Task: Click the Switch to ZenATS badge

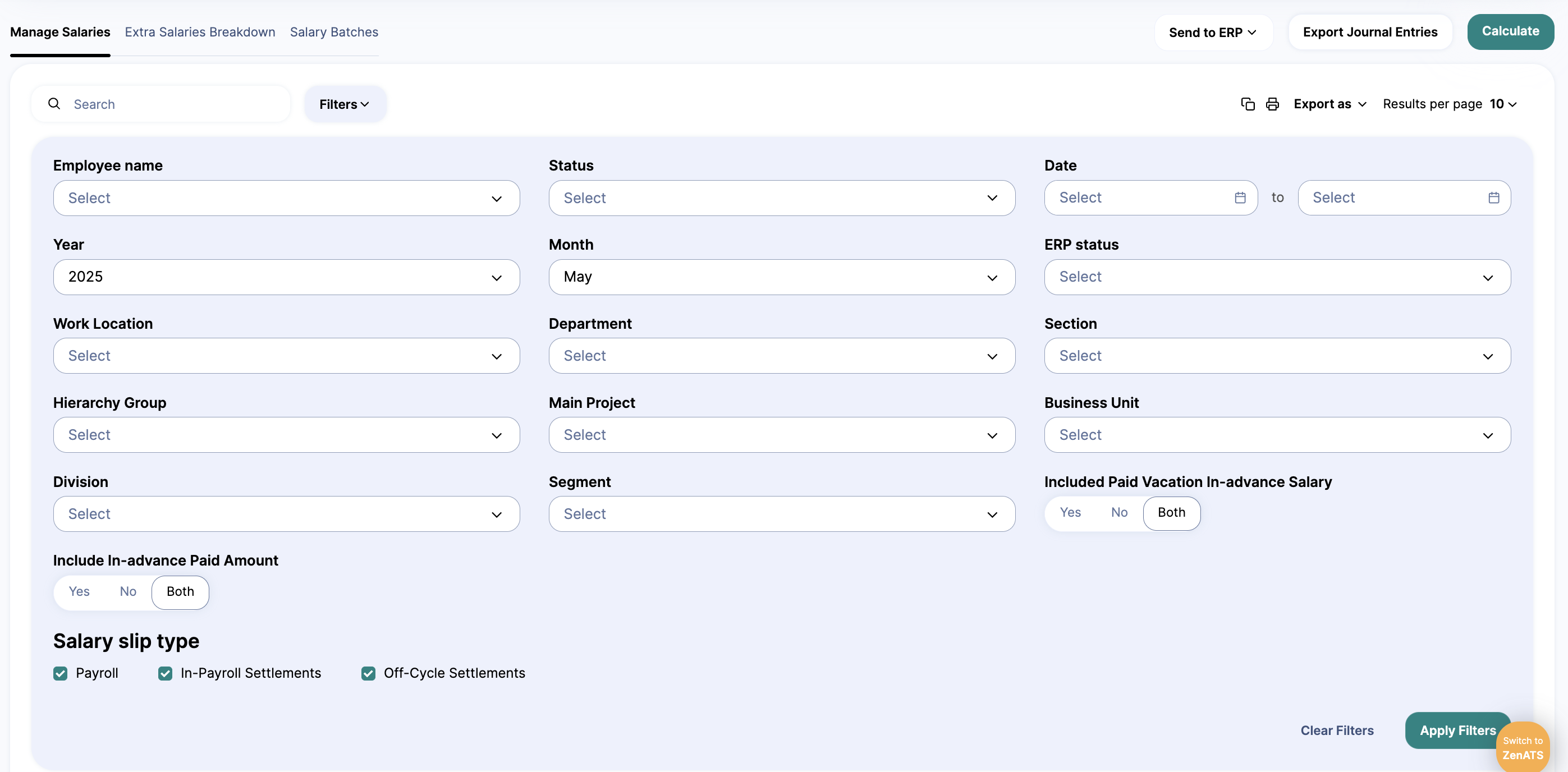Action: tap(1523, 748)
